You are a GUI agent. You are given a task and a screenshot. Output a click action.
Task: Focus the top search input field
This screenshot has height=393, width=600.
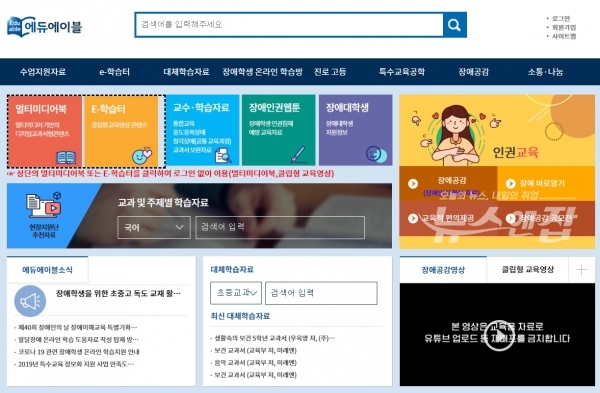pyautogui.click(x=289, y=25)
